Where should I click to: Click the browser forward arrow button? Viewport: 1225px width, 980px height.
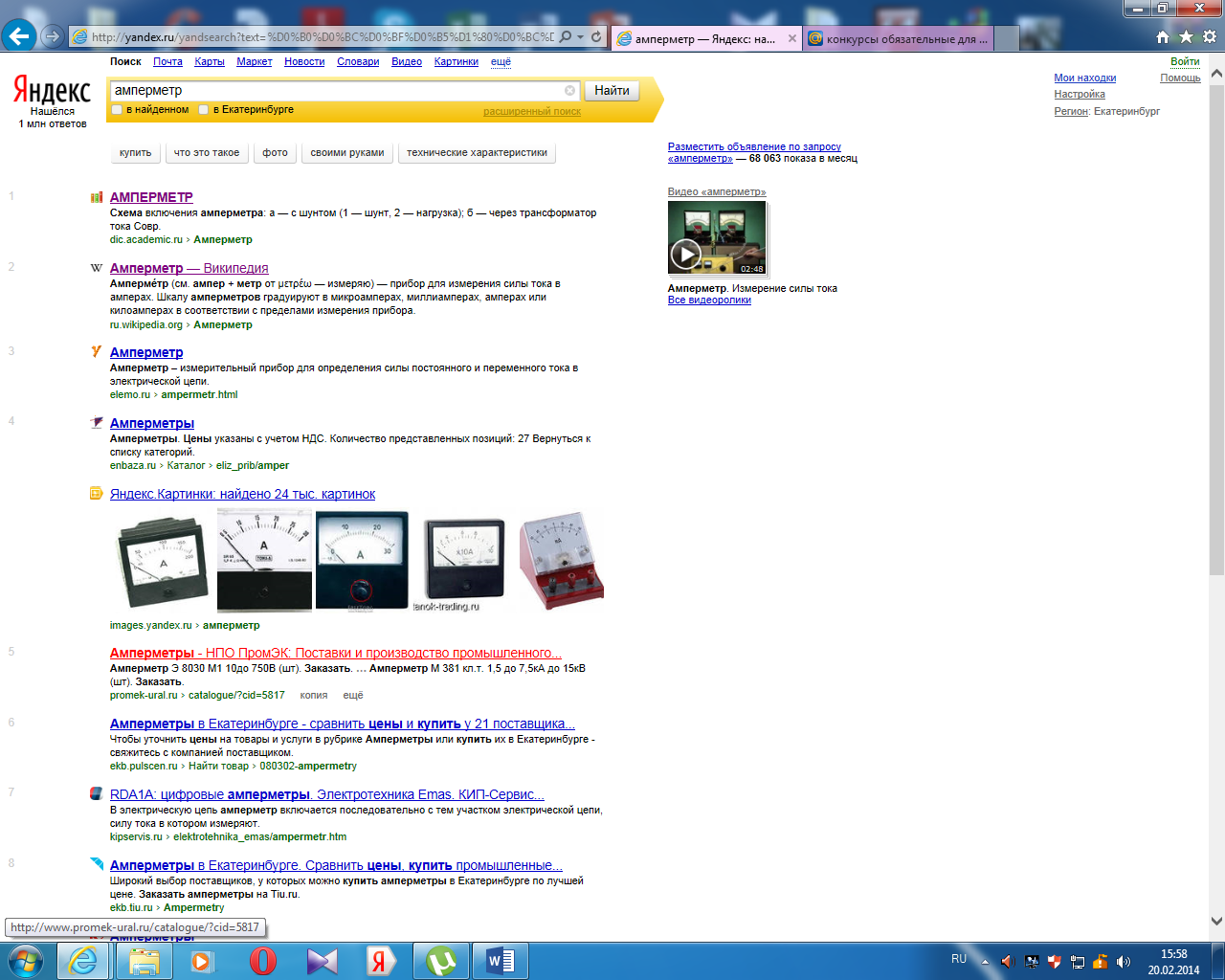click(53, 36)
